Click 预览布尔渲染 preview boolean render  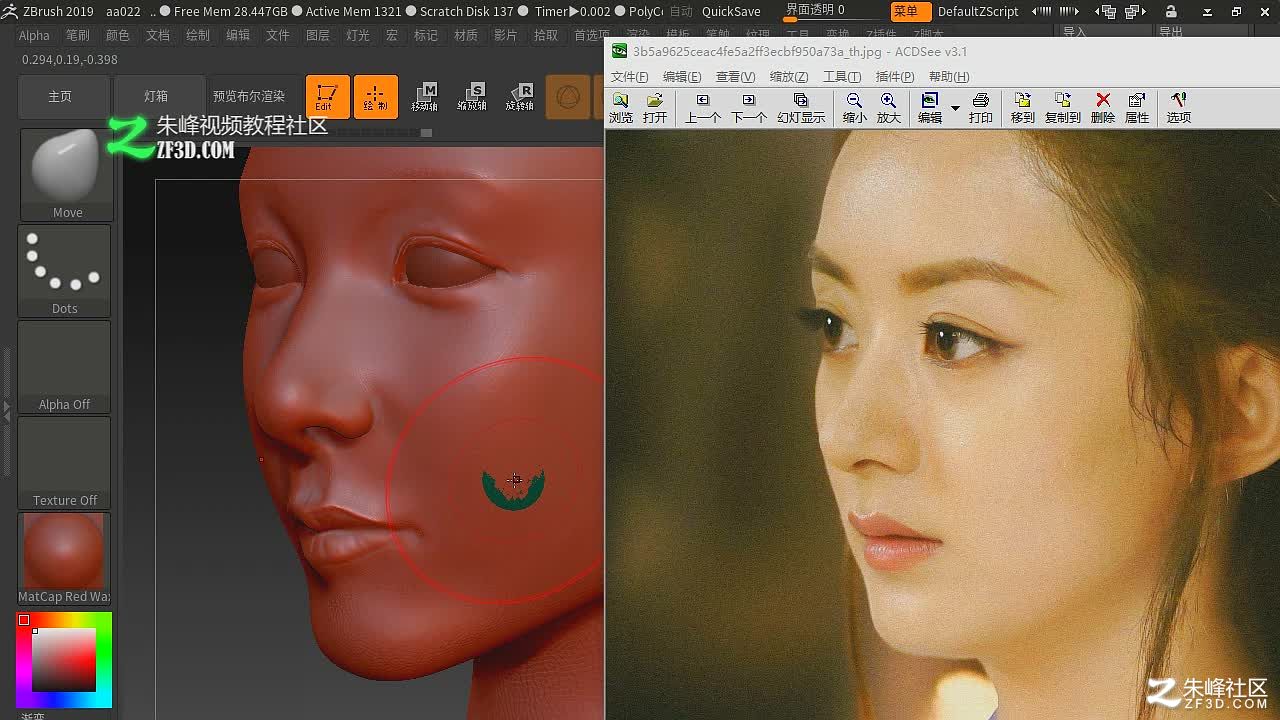pos(249,97)
